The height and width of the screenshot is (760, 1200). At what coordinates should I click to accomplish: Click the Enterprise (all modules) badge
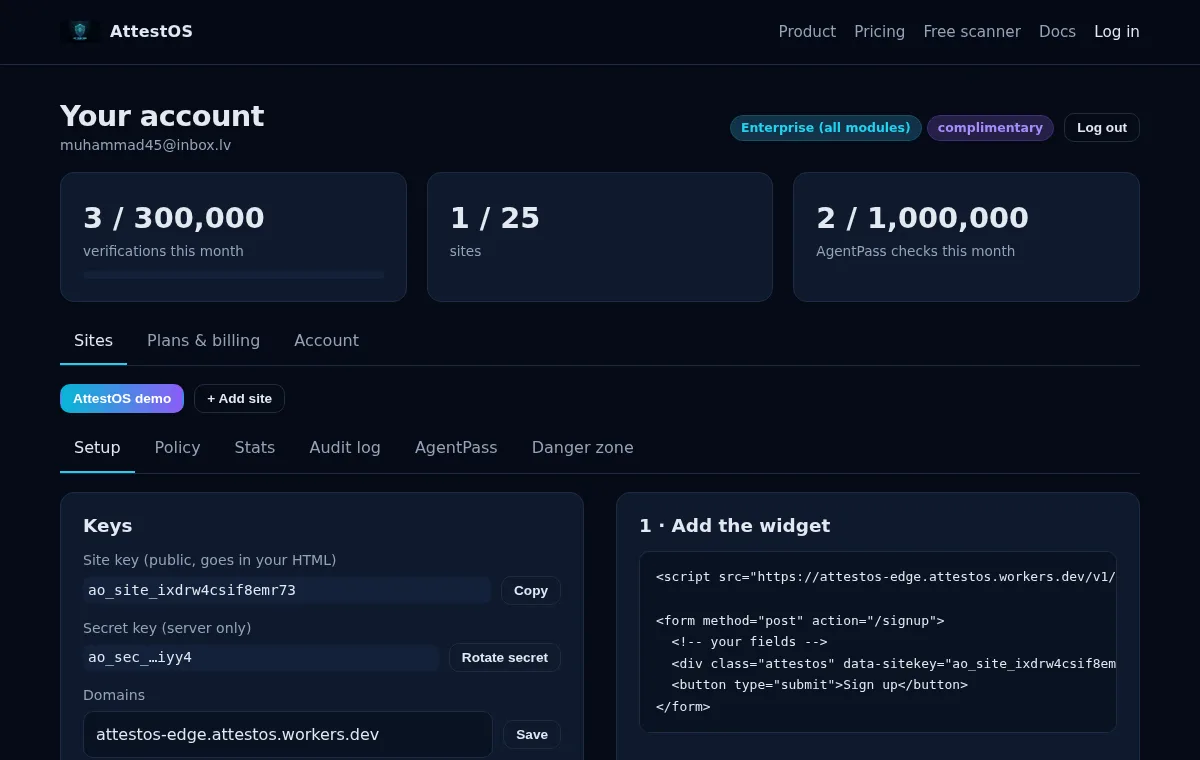point(826,128)
